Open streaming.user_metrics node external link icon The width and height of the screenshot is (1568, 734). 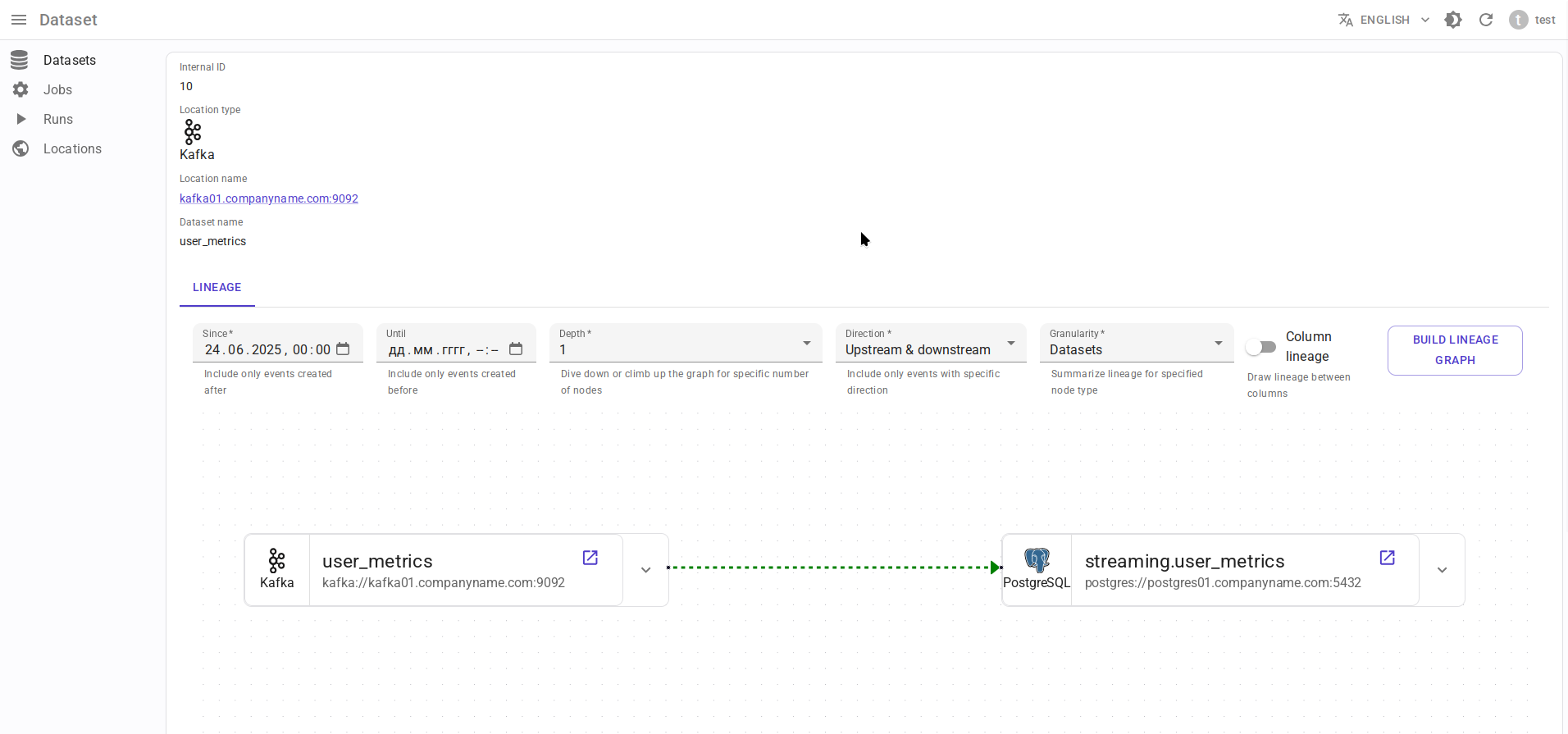[1387, 558]
